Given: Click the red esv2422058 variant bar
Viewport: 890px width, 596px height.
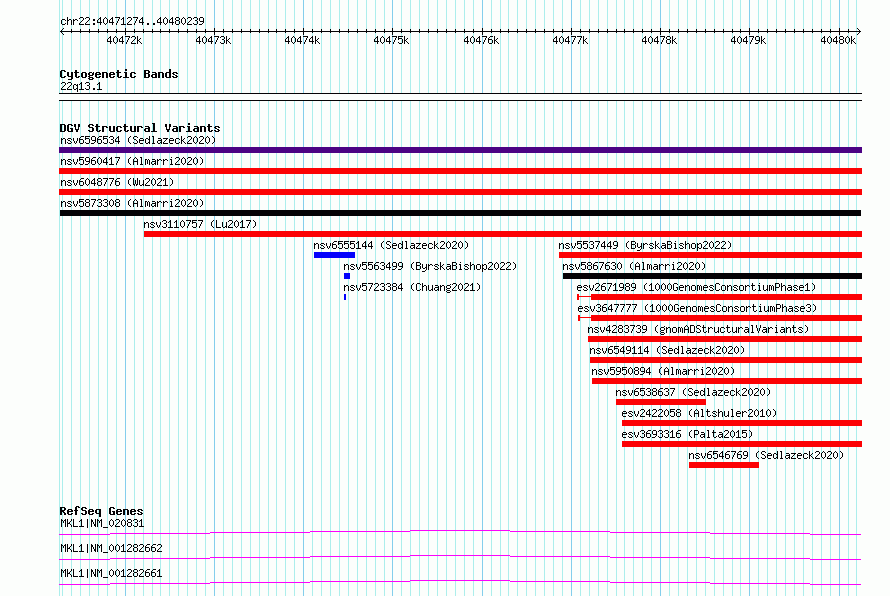Looking at the screenshot, I should tap(742, 423).
